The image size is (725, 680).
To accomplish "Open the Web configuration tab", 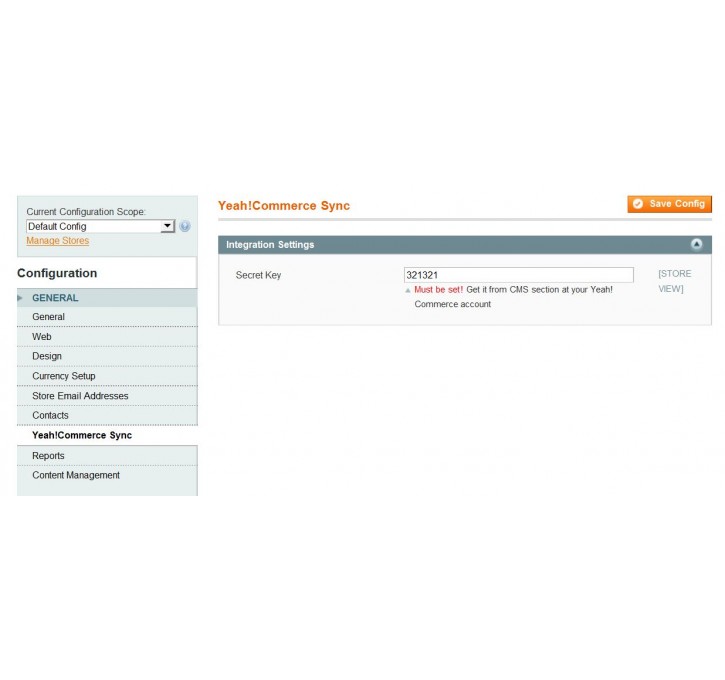I will 107,337.
